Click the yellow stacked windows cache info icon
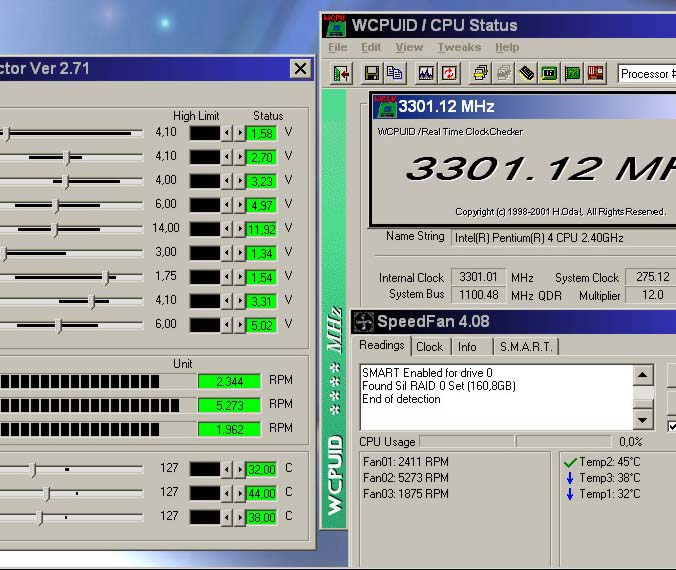 tap(481, 74)
